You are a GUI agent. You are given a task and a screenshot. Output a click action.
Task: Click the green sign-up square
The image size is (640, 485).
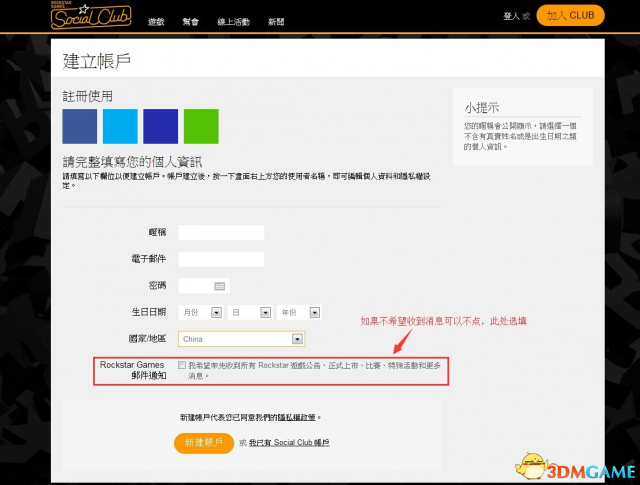click(x=201, y=127)
